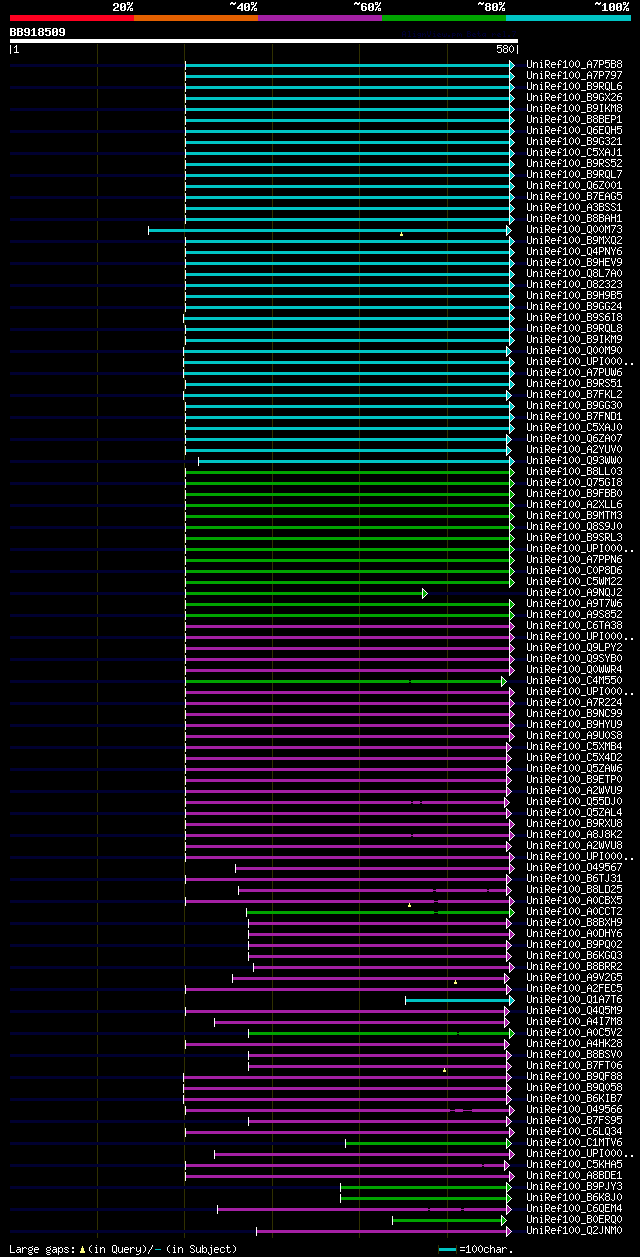This screenshot has height=1257, width=640.
Task: Select label UniRef100_O49566
Action: pyautogui.click(x=574, y=1109)
